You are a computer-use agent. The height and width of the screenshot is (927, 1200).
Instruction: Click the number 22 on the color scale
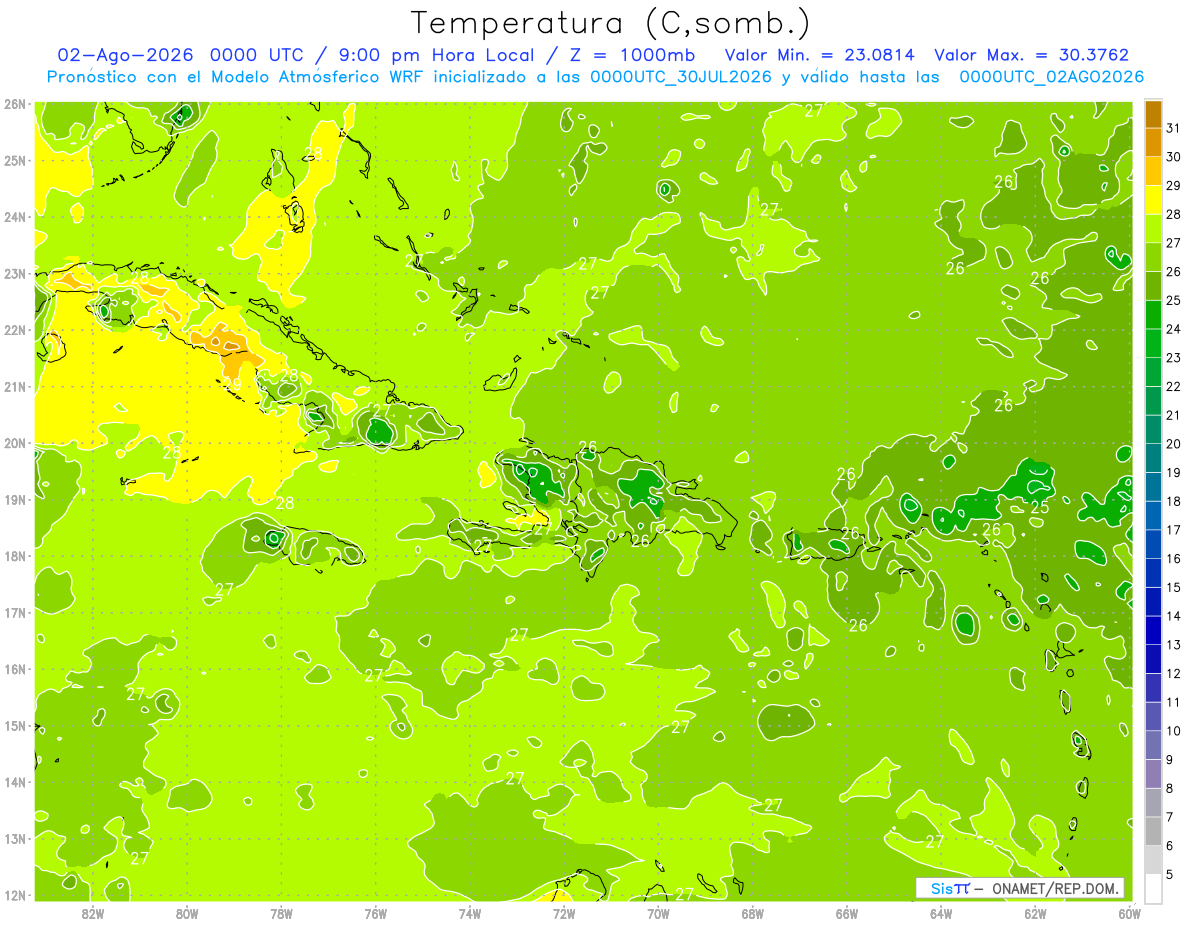coord(1174,386)
